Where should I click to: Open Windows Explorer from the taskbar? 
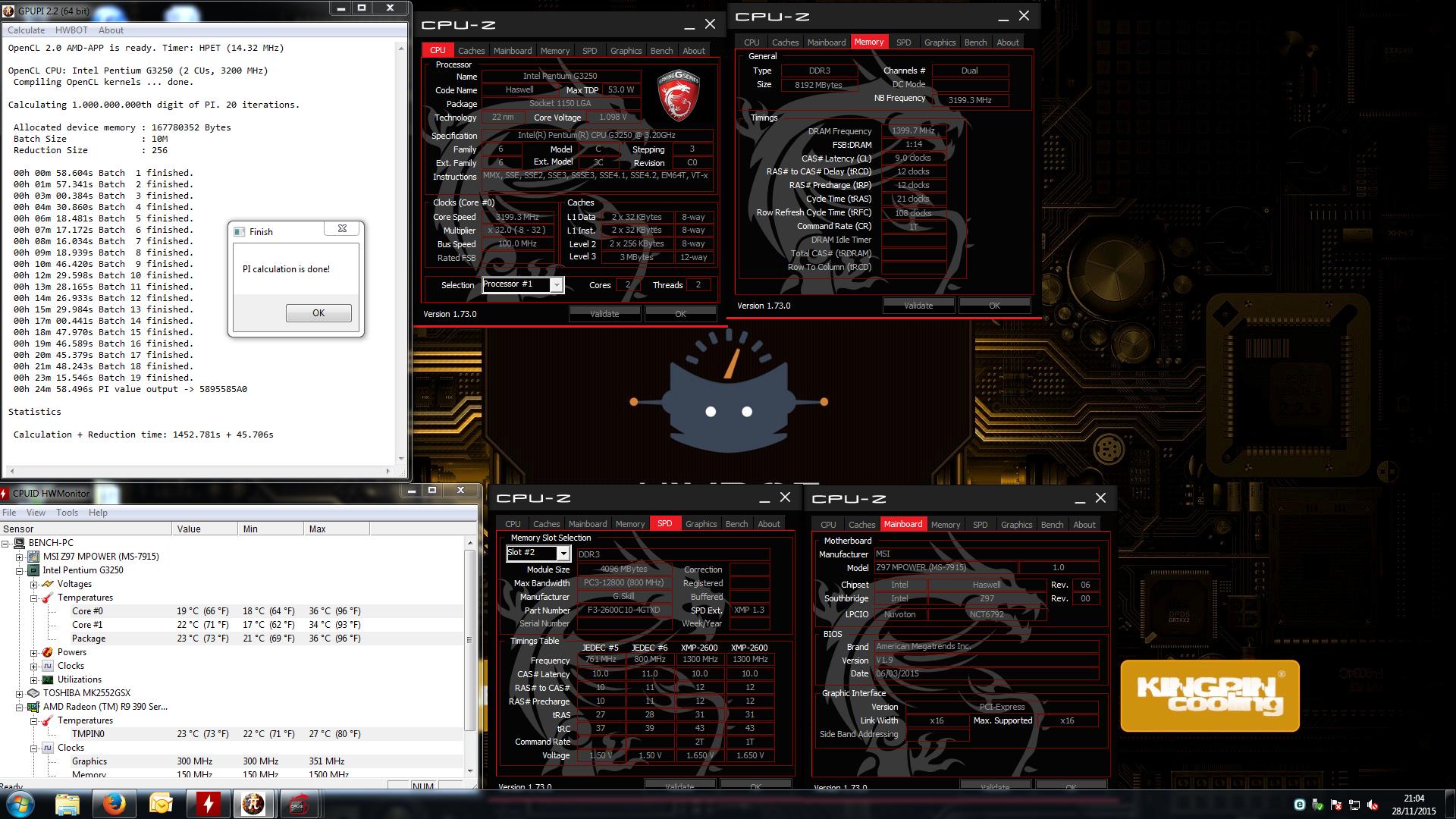point(67,804)
